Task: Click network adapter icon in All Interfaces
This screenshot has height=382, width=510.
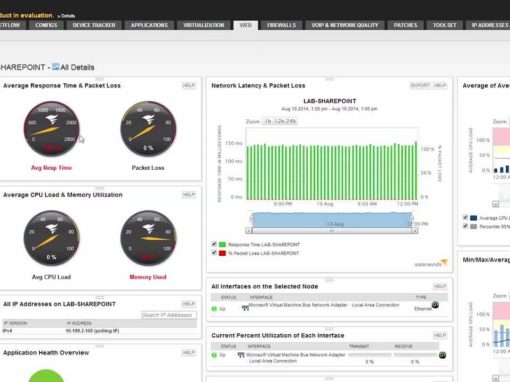Action: [245, 308]
